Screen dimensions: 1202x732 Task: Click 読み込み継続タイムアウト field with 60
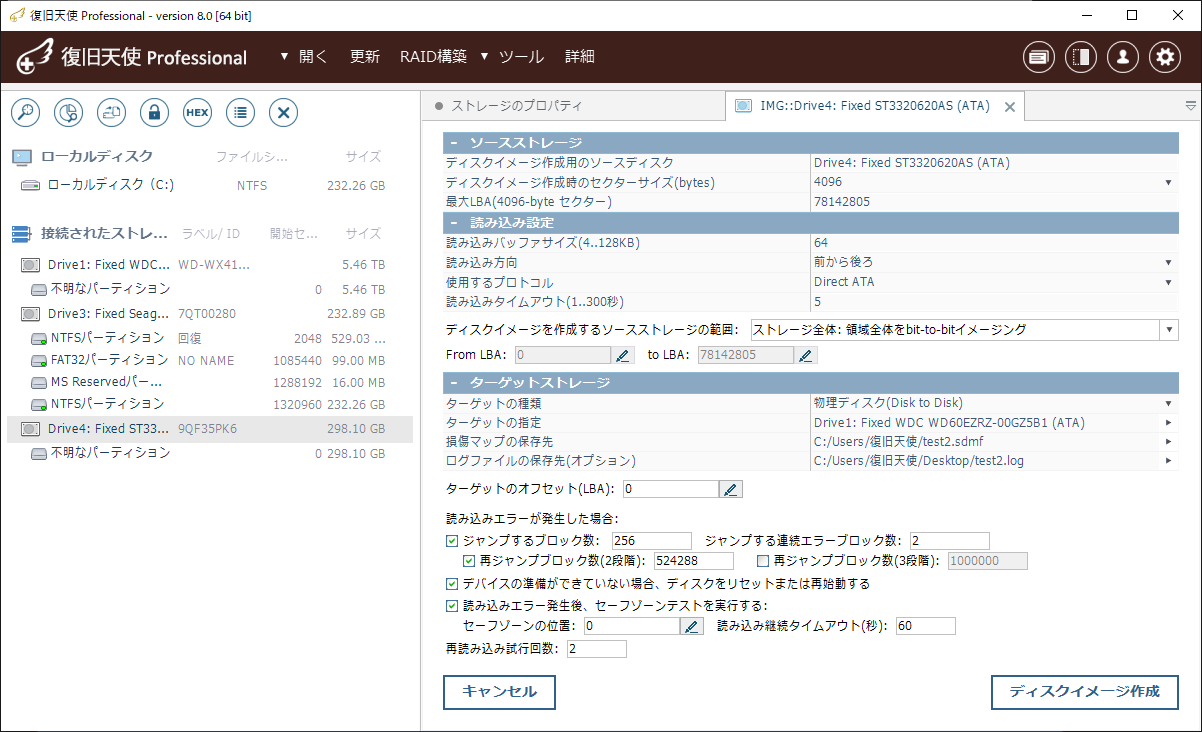[x=925, y=626]
